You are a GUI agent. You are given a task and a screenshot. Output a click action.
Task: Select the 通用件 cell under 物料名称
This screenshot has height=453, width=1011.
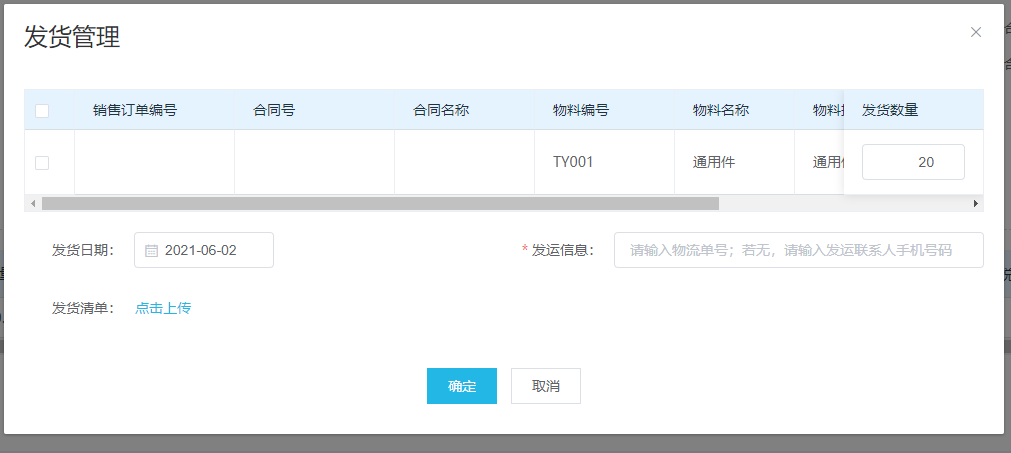point(714,162)
